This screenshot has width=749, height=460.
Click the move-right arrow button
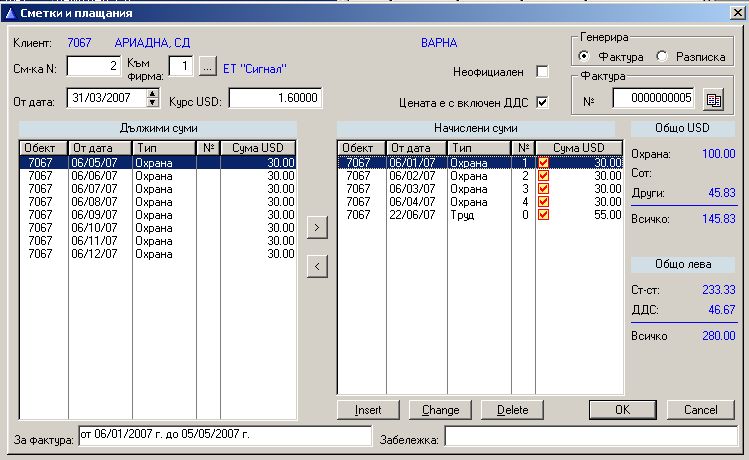317,227
